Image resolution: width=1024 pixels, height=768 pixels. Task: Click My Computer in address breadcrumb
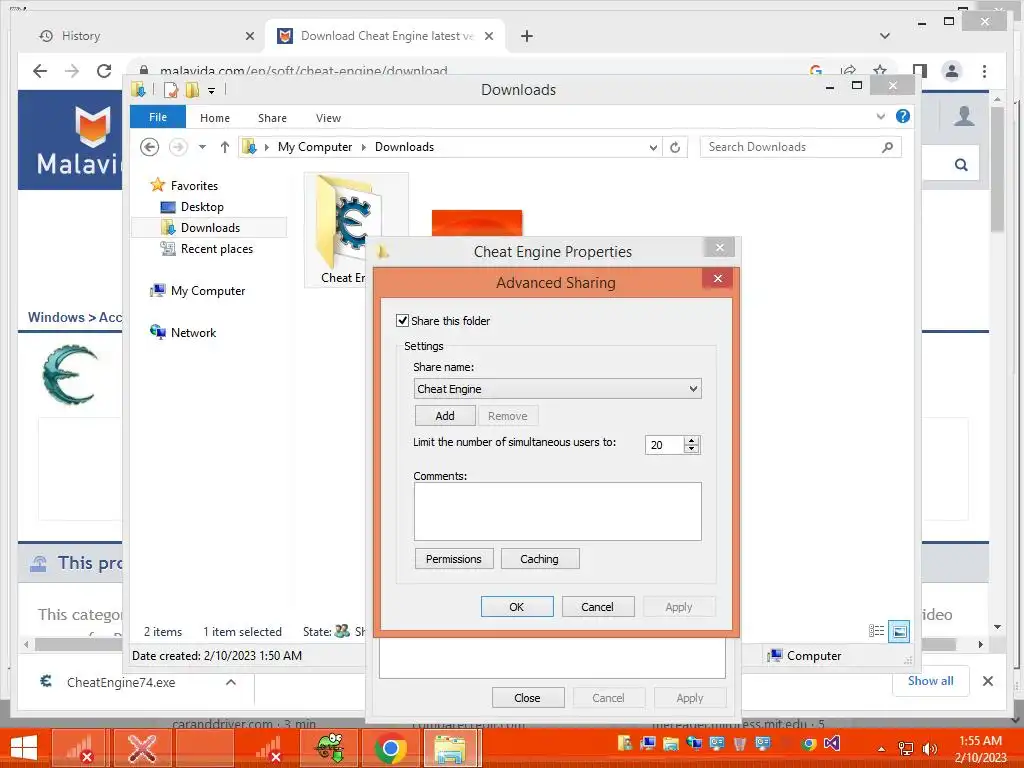point(315,147)
